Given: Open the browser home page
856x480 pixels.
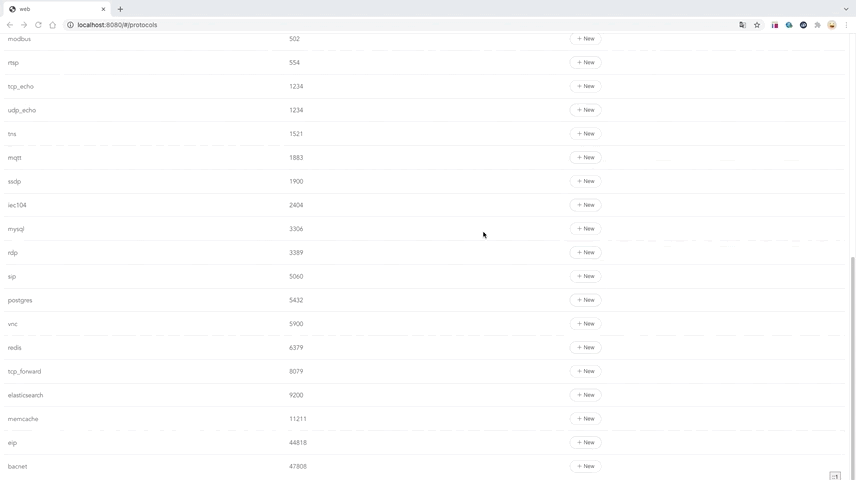Looking at the screenshot, I should (52, 25).
